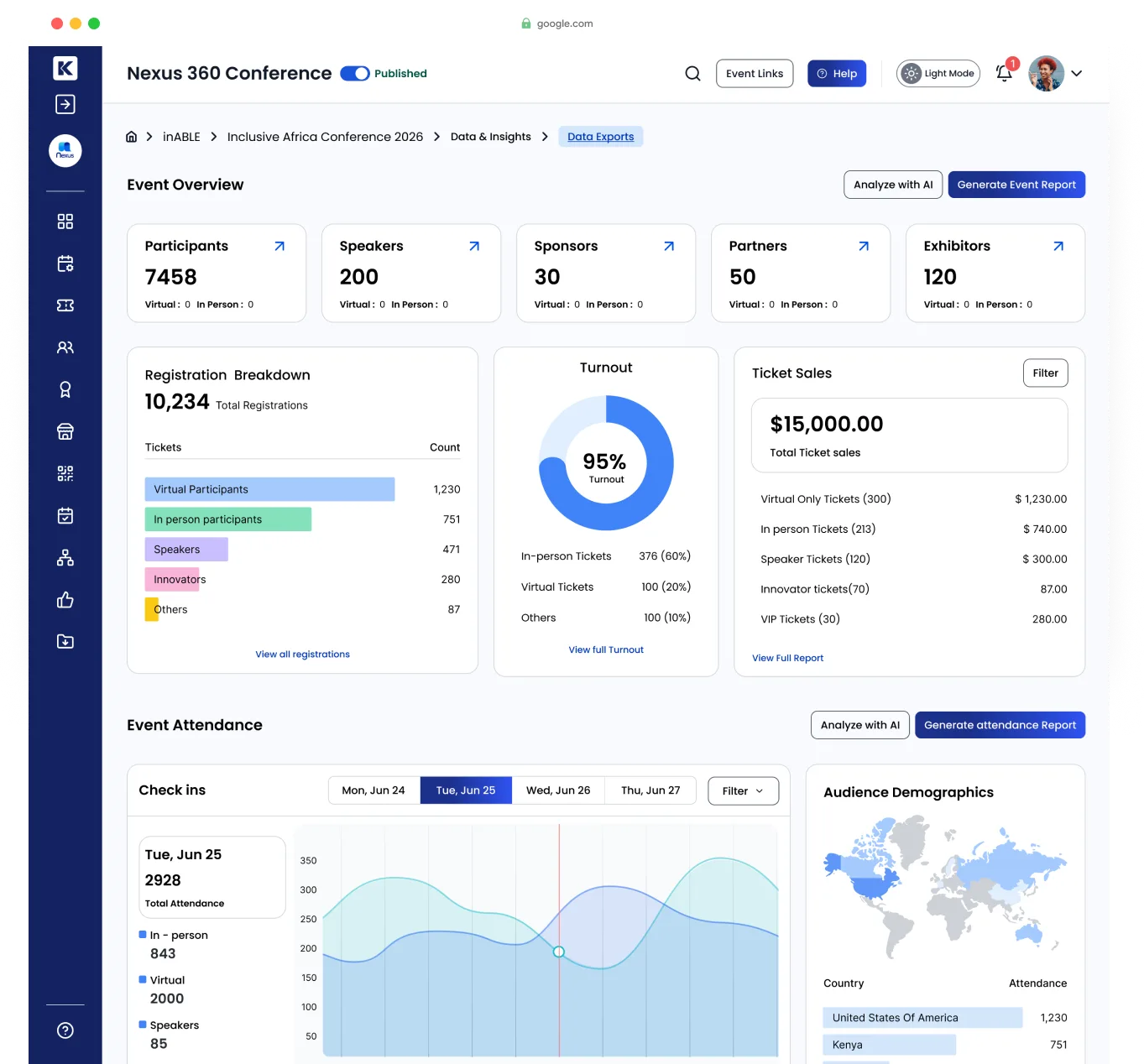Image resolution: width=1144 pixels, height=1064 pixels.
Task: Select the Wed, Jun 26 tab
Action: [558, 790]
